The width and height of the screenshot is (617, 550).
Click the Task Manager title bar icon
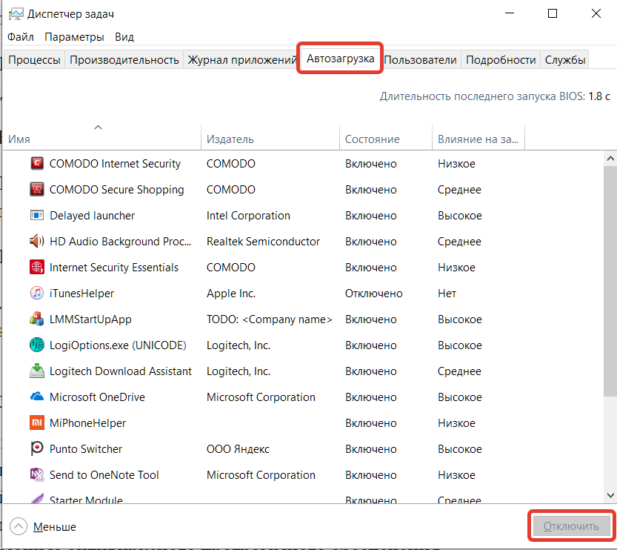point(16,14)
